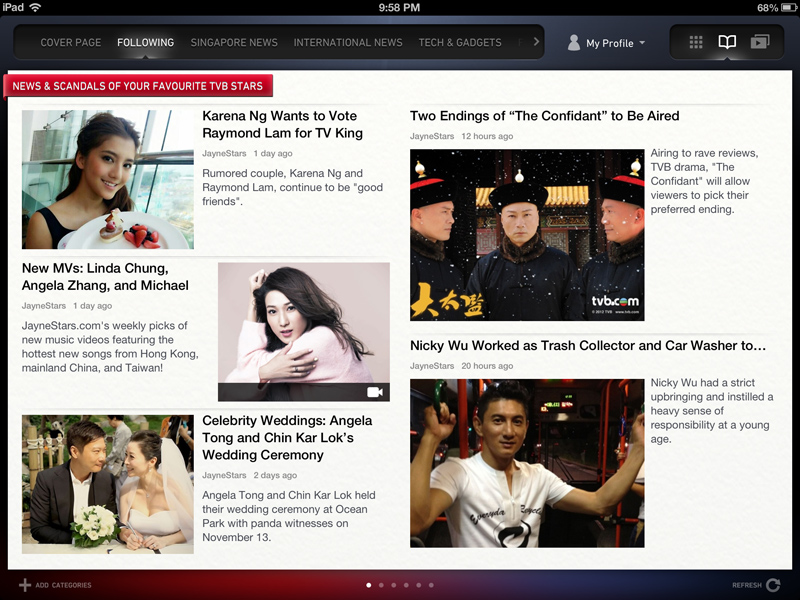
Task: Open the International News tab
Action: pos(348,43)
